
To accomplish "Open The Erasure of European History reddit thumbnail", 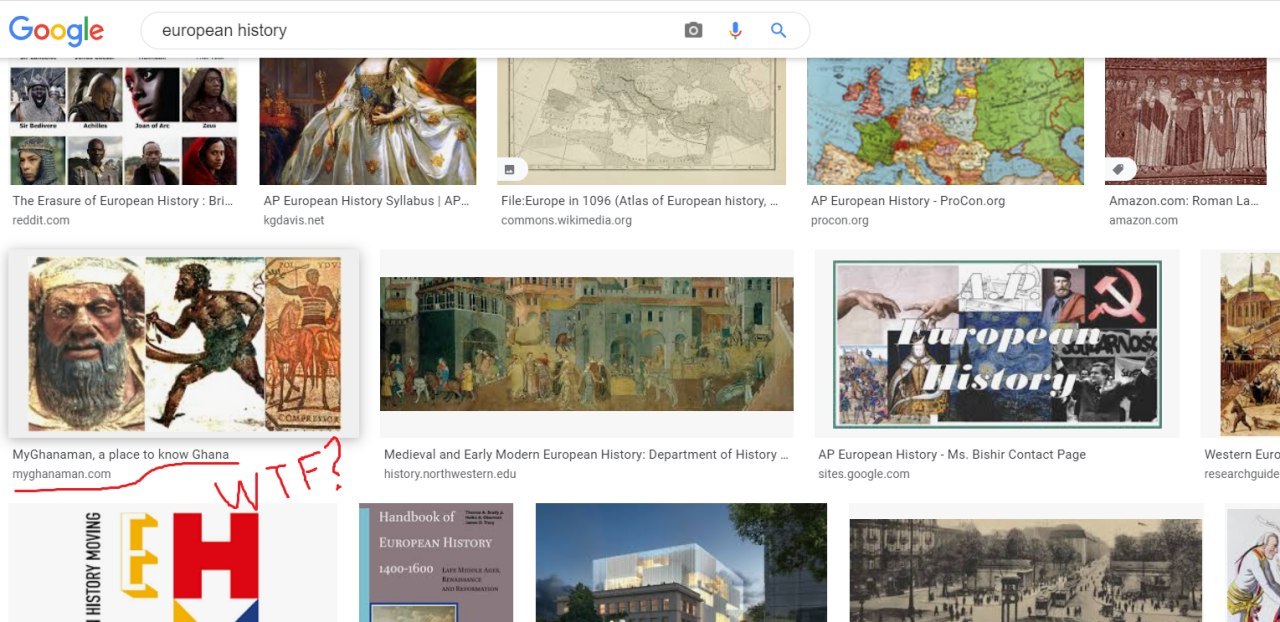I will 123,121.
